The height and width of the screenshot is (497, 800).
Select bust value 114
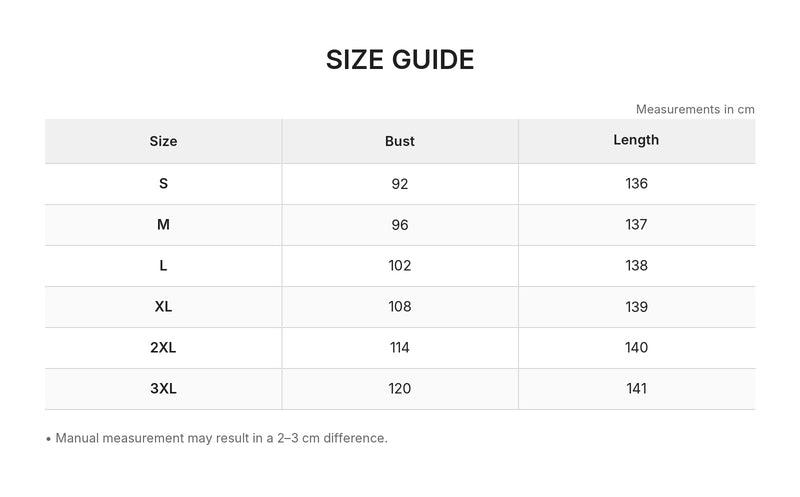(399, 347)
